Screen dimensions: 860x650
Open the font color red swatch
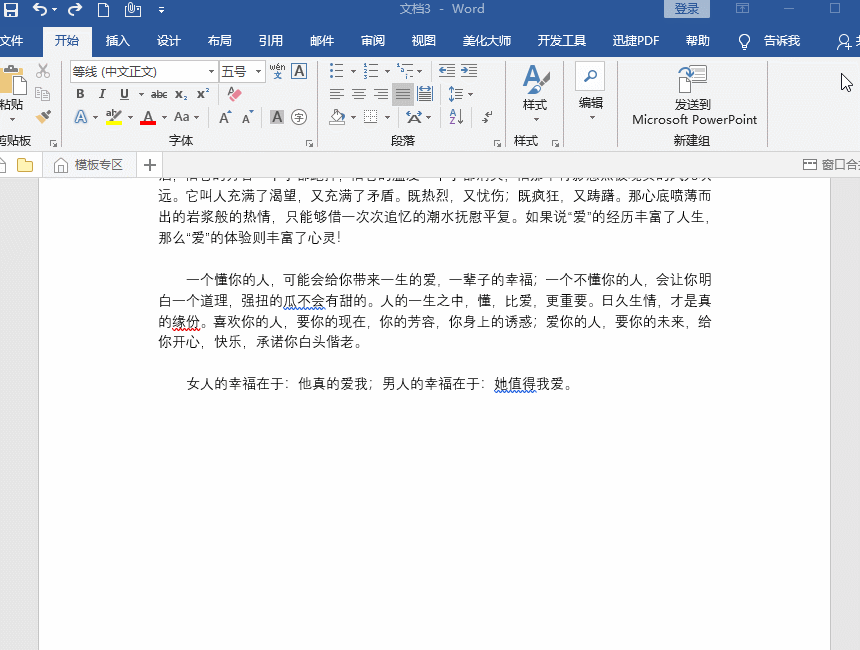click(147, 117)
